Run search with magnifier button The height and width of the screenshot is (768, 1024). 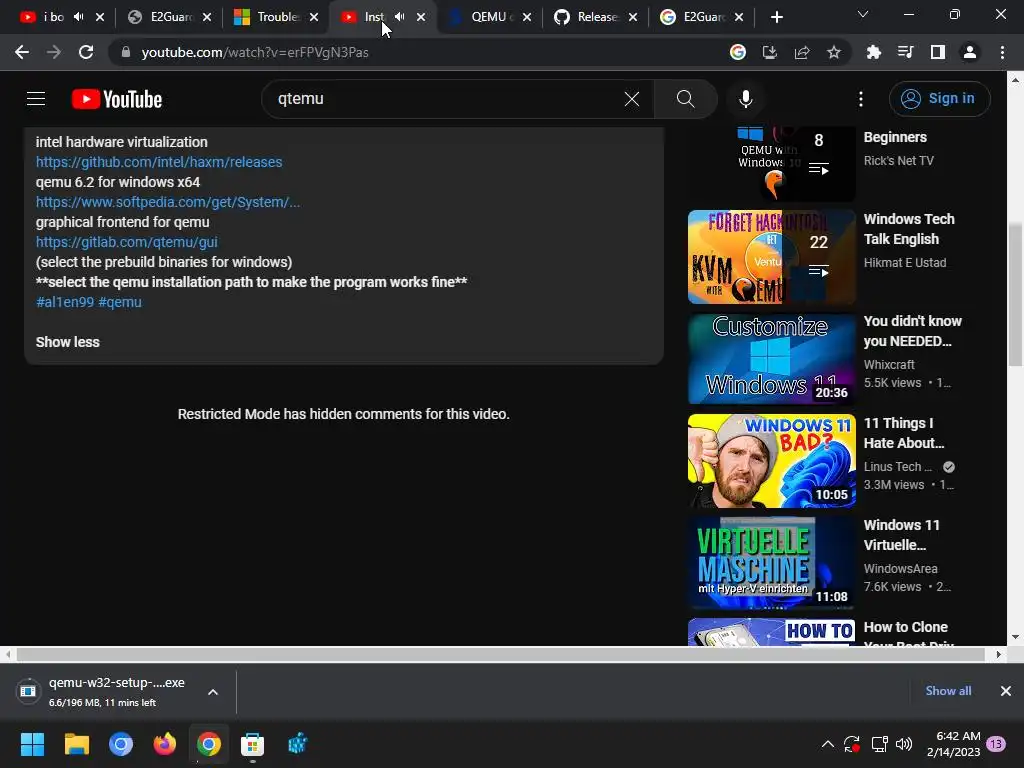[x=685, y=99]
